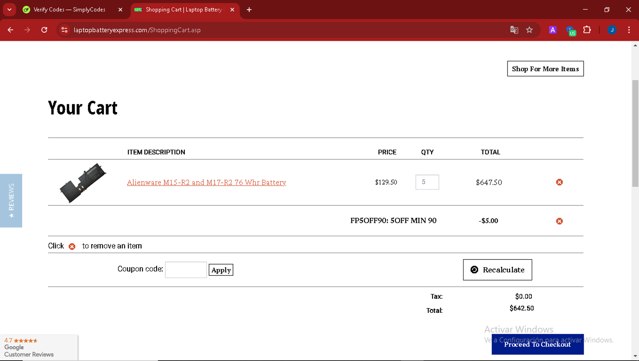The height and width of the screenshot is (361, 639).
Task: Open site information icon in address bar
Action: (x=64, y=30)
